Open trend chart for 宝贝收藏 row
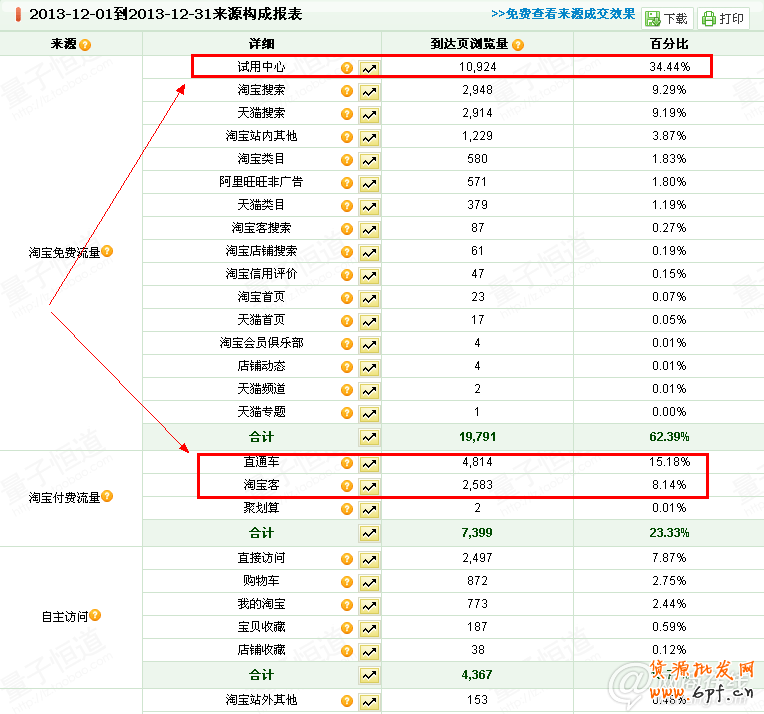The image size is (764, 714). point(369,629)
